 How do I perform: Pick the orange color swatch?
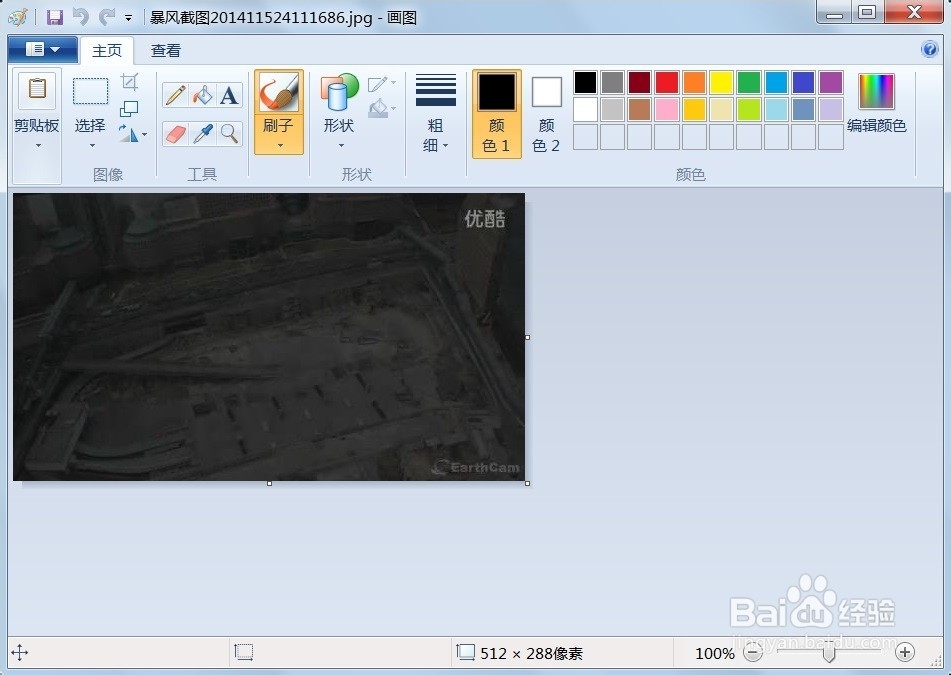pyautogui.click(x=694, y=82)
